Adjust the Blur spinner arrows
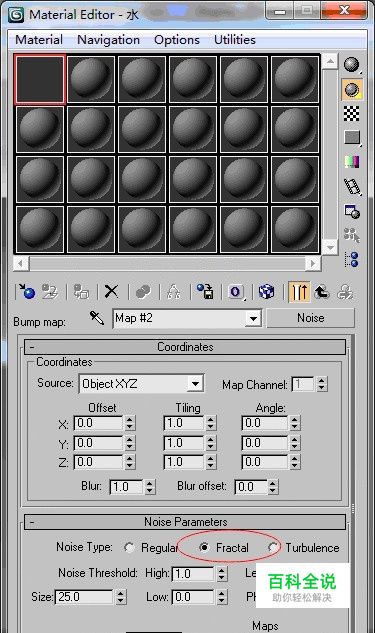 150,487
